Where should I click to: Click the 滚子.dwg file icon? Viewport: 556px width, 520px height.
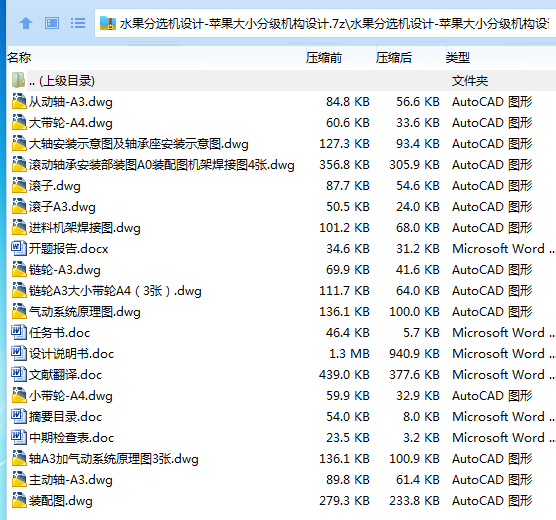[19, 185]
